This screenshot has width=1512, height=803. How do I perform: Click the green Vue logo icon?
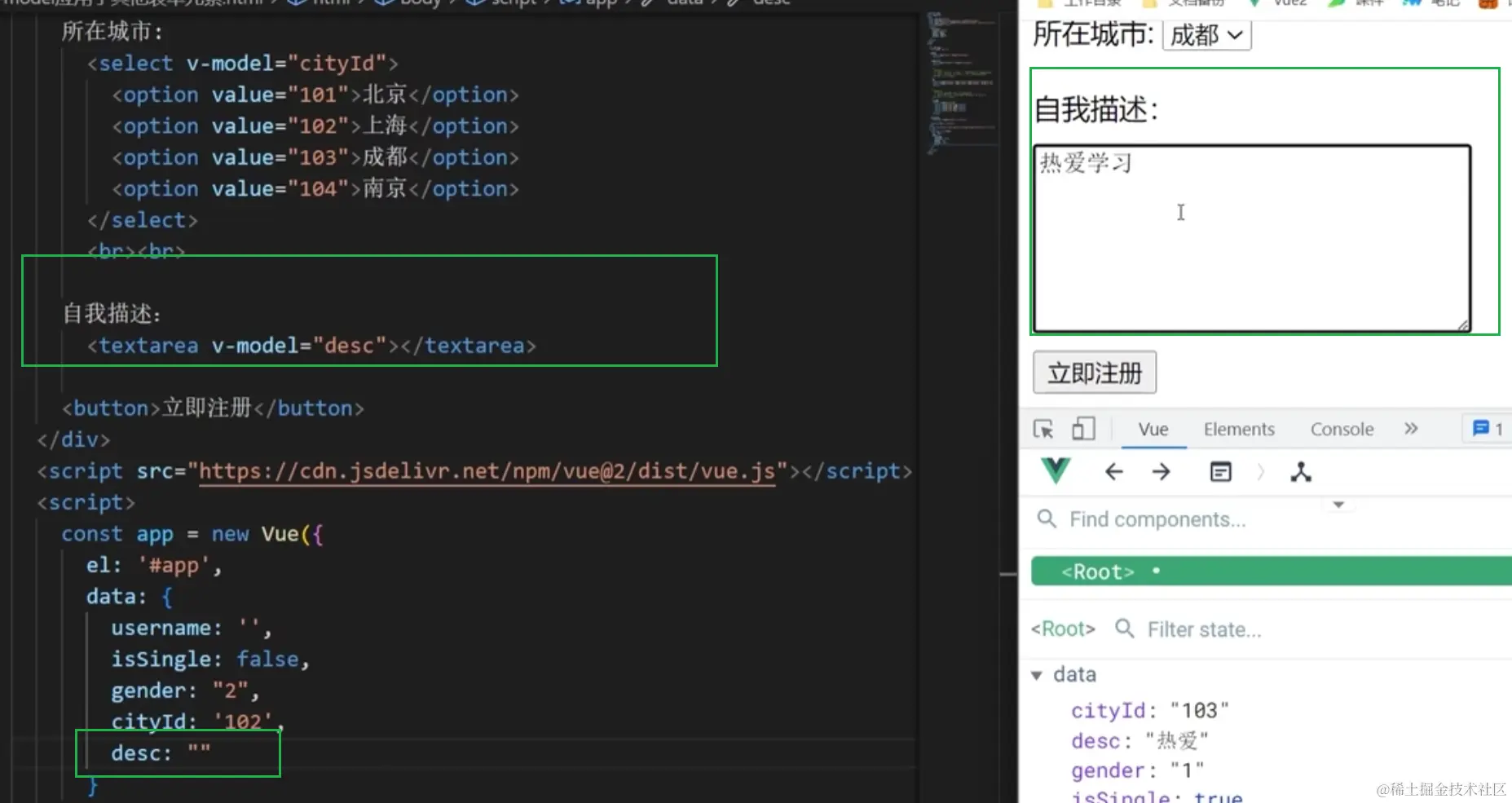[x=1056, y=471]
